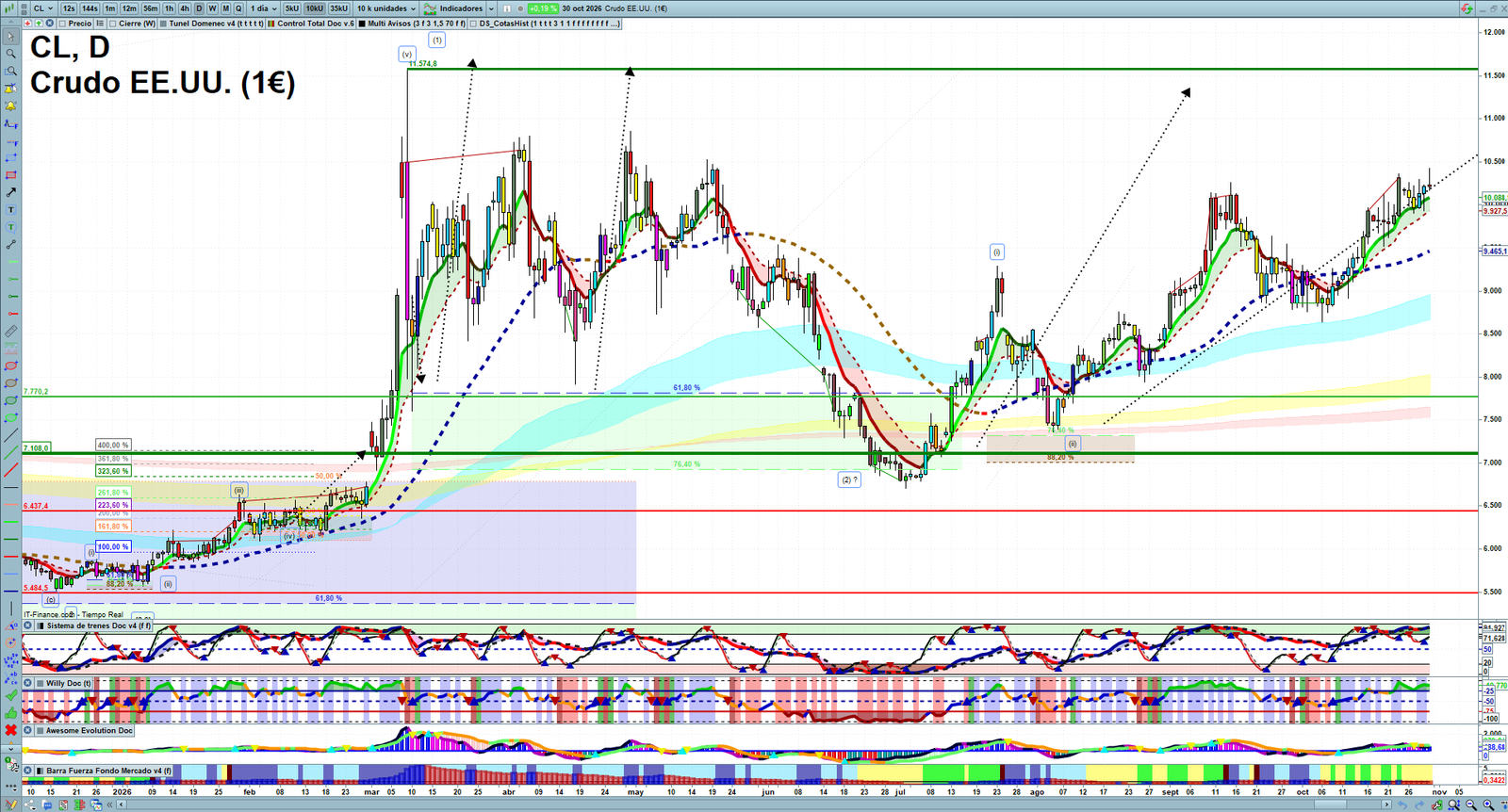Select the 1h timeframe
The width and height of the screenshot is (1508, 812).
(169, 8)
